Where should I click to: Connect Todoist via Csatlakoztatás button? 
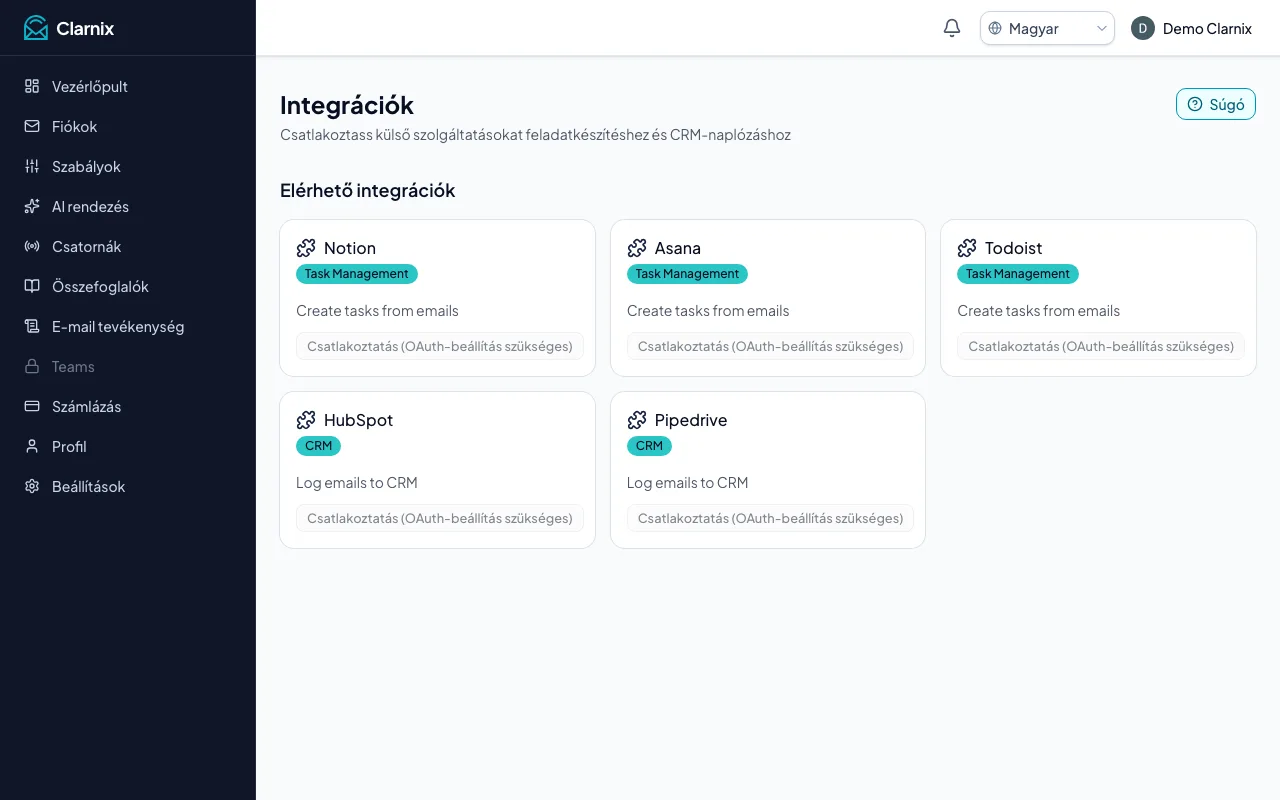[x=1100, y=346]
